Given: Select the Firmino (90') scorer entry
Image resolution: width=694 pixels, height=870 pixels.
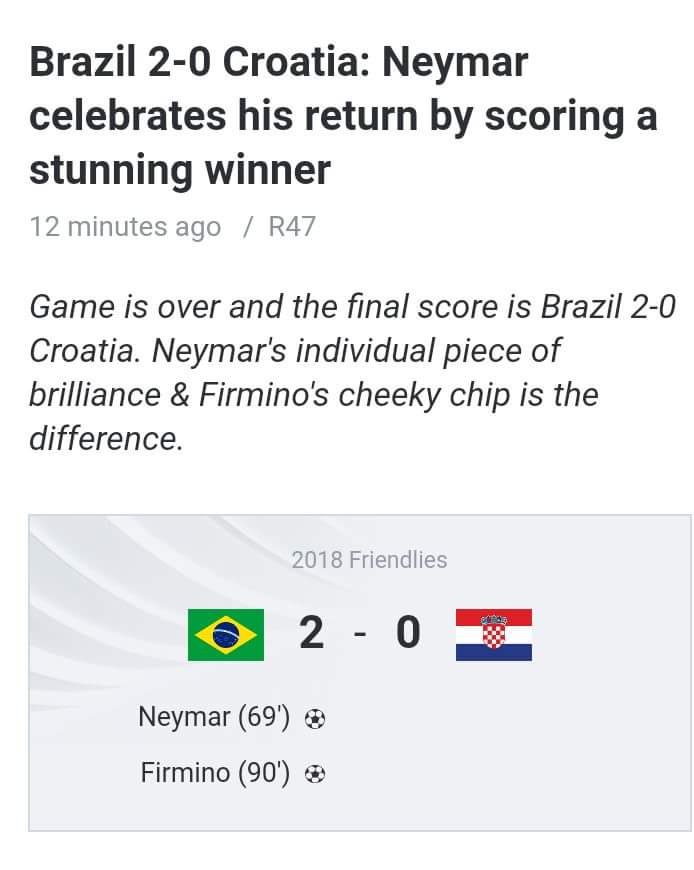Looking at the screenshot, I should pyautogui.click(x=215, y=773).
